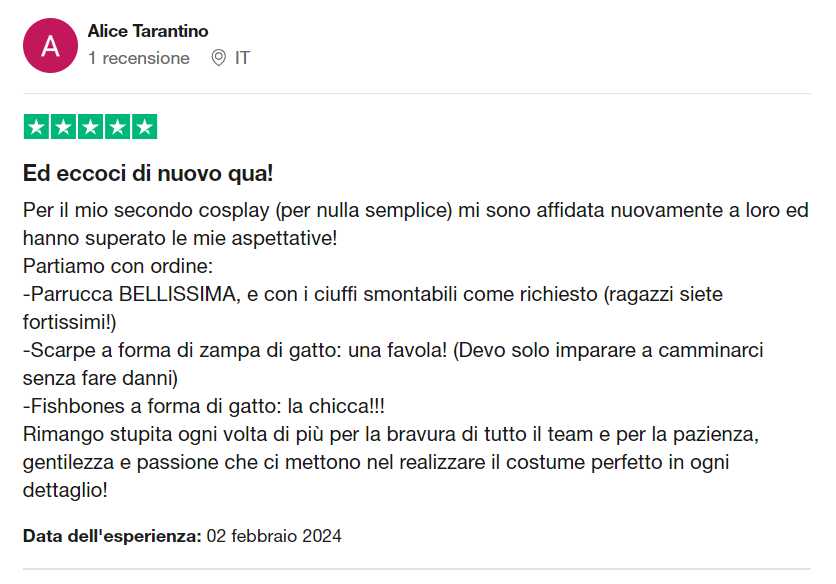The image size is (836, 584).
Task: Click the first review sentence about 'secondo cosplay'
Action: pyautogui.click(x=416, y=224)
